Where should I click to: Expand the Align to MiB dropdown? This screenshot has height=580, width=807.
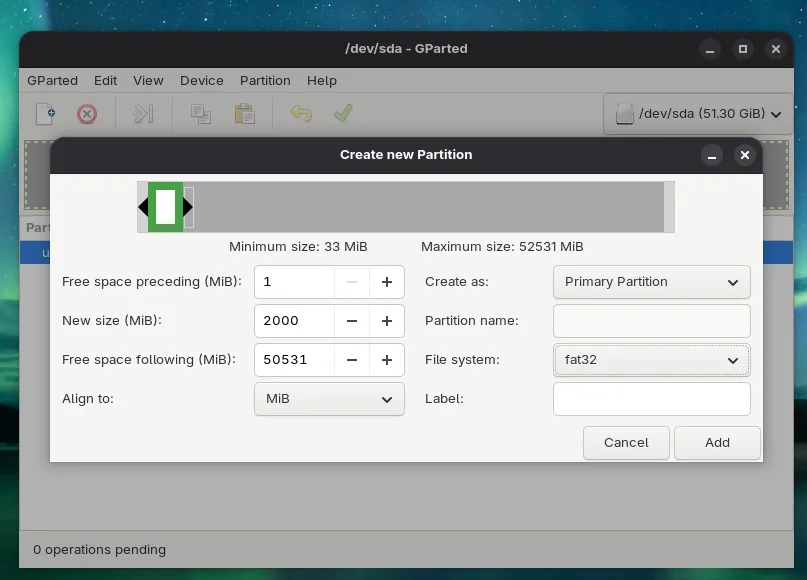click(329, 399)
